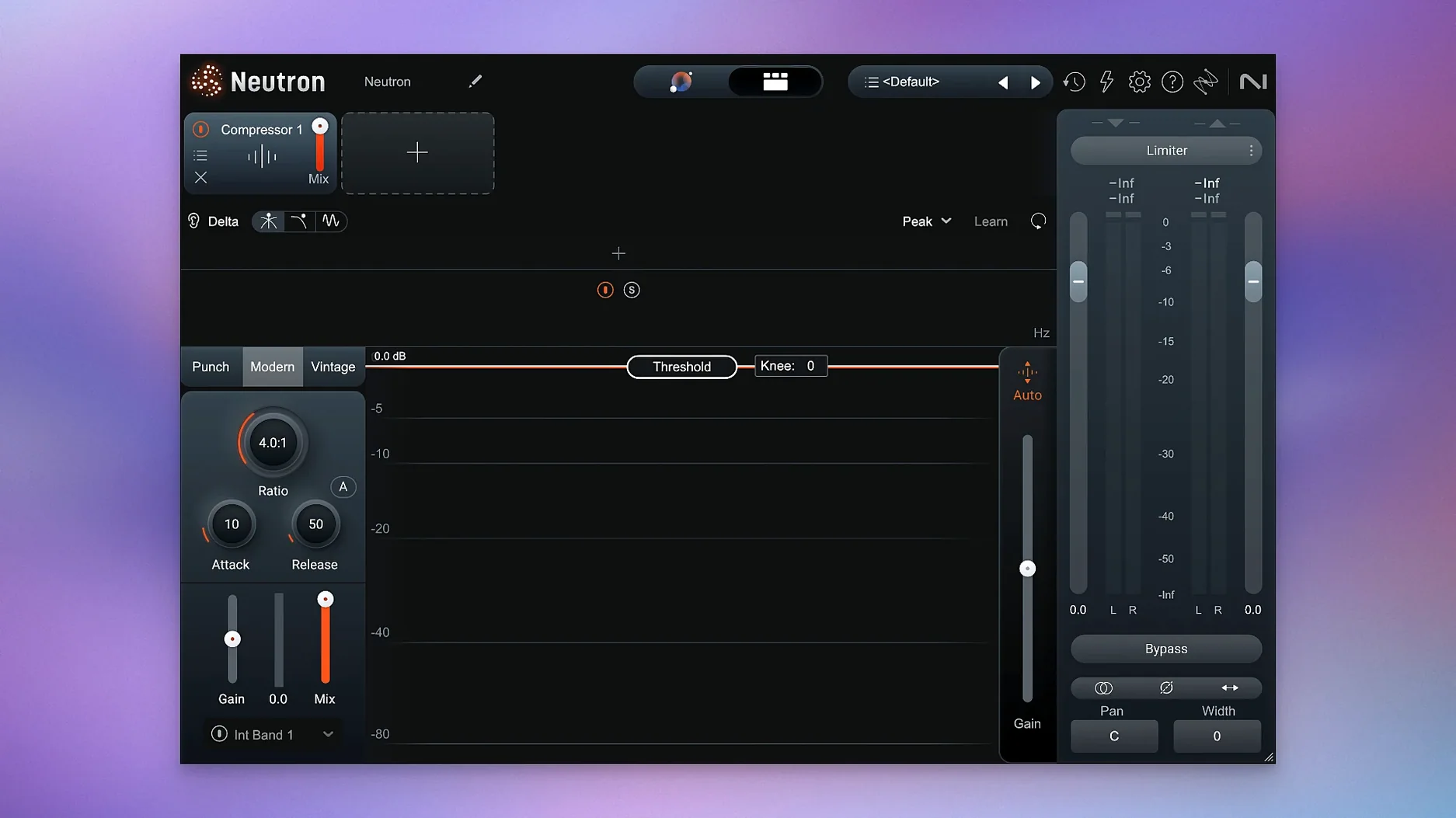The image size is (1456, 818).
Task: Open the undo history clock icon
Action: point(1074,82)
